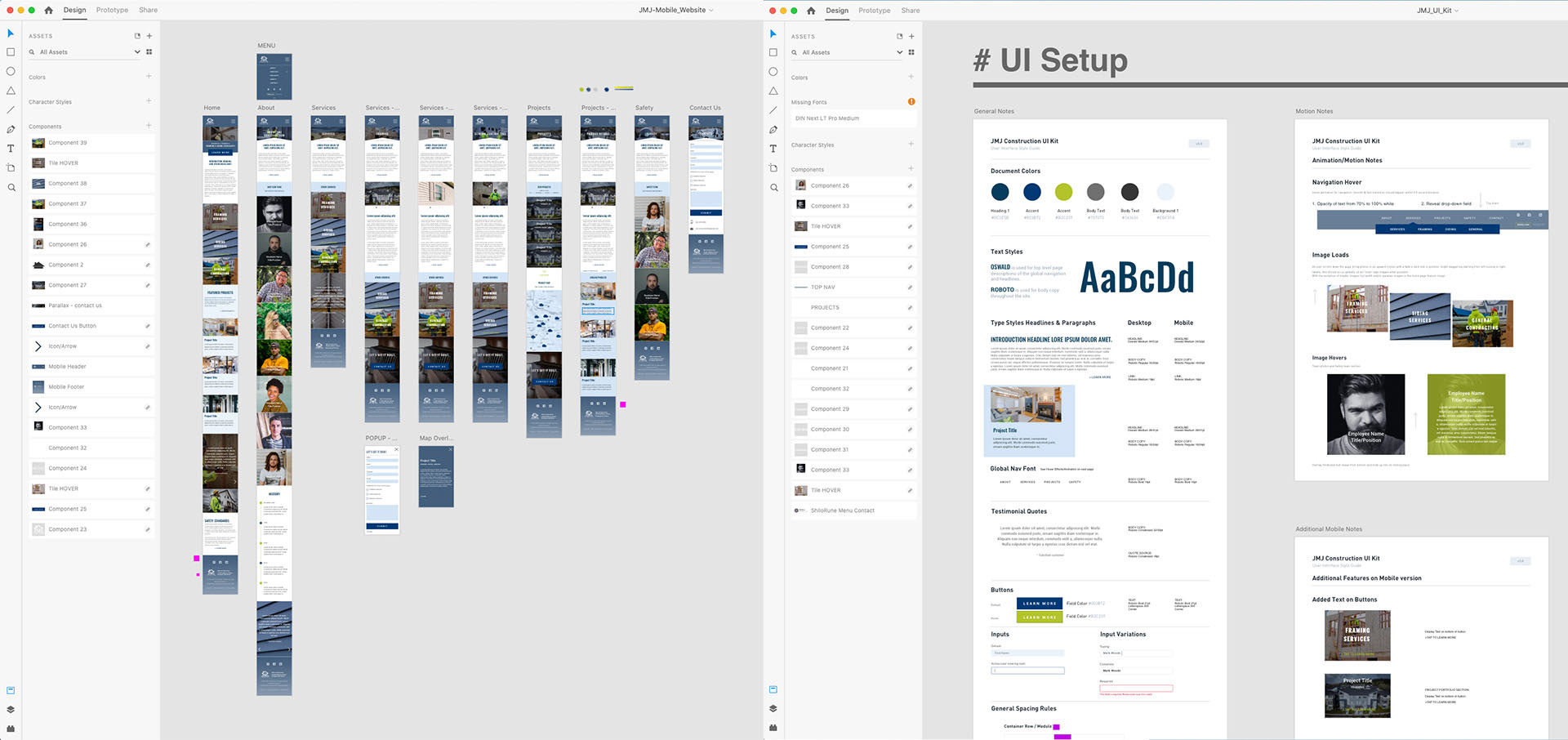Open JMJ-Mobile_Website title dropdown
1568x740 pixels.
(711, 10)
